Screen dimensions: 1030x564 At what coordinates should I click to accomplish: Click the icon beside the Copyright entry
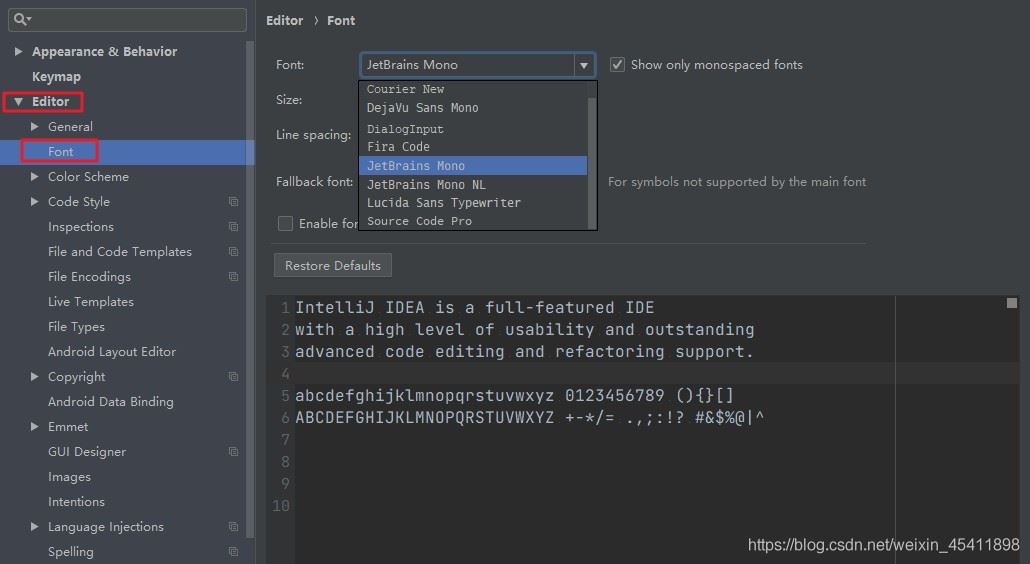[x=233, y=377]
